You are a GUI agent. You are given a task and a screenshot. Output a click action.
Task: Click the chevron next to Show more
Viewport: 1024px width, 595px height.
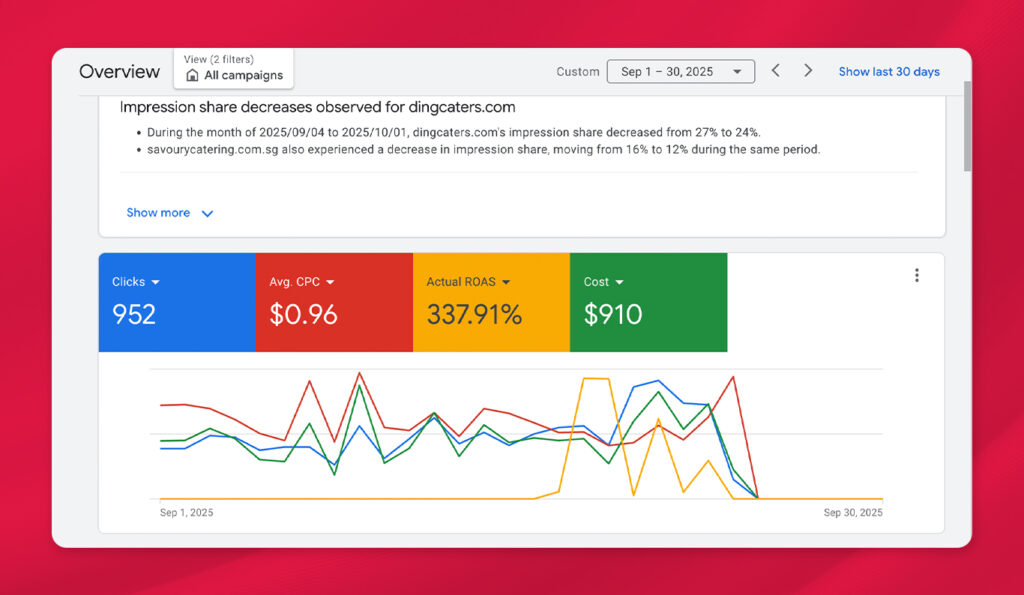tap(207, 213)
